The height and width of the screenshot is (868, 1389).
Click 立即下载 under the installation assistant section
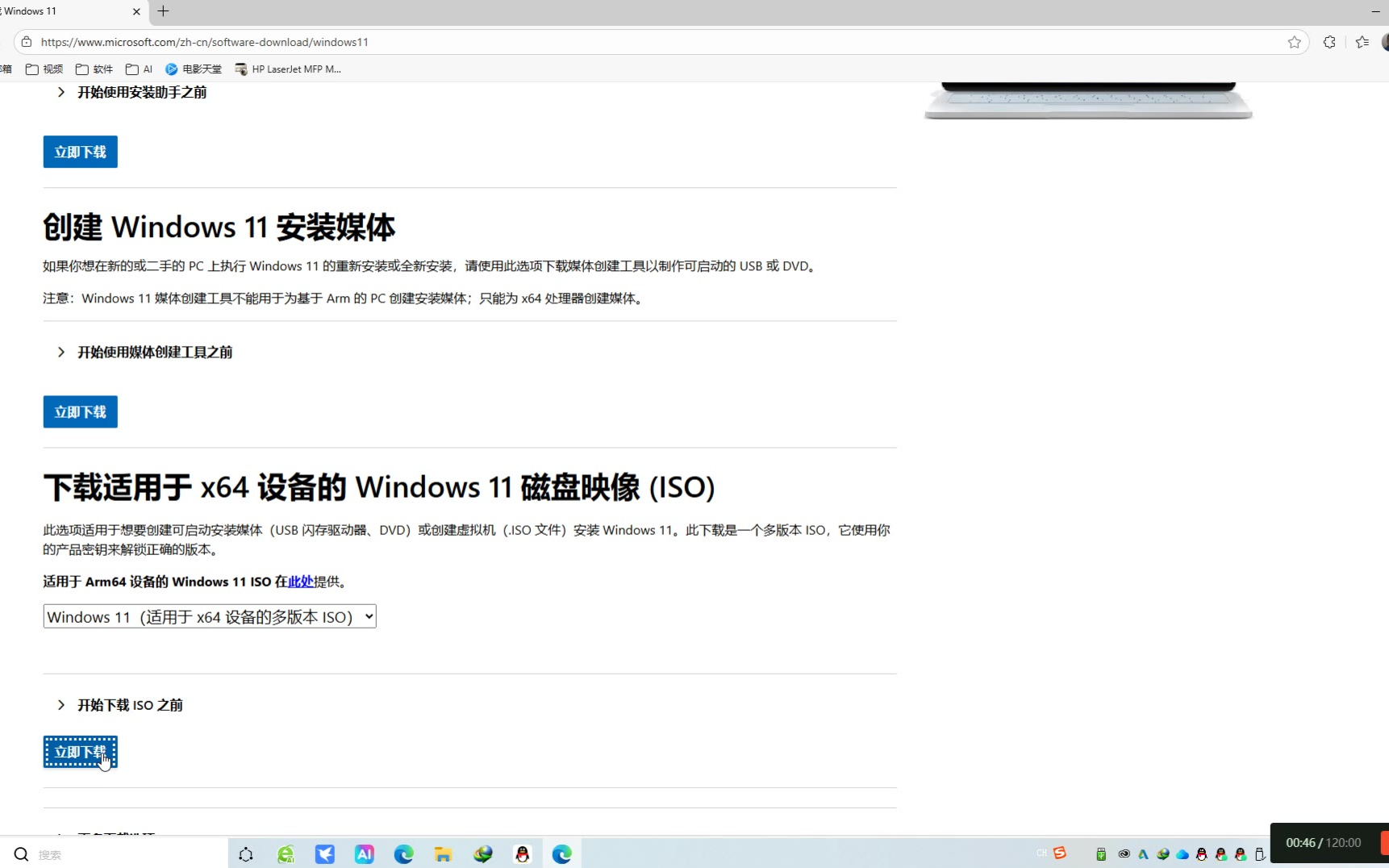pyautogui.click(x=81, y=152)
